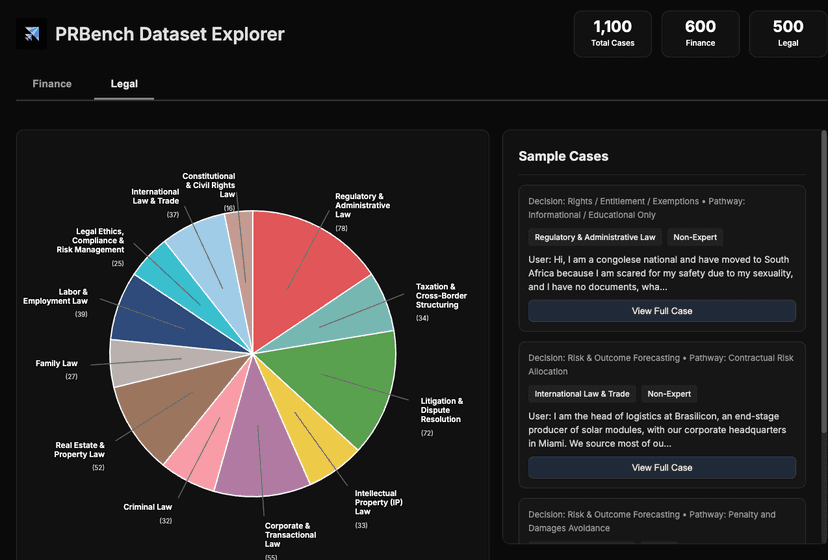Switch to the Finance tab
Screen dimensions: 828x560
52,84
